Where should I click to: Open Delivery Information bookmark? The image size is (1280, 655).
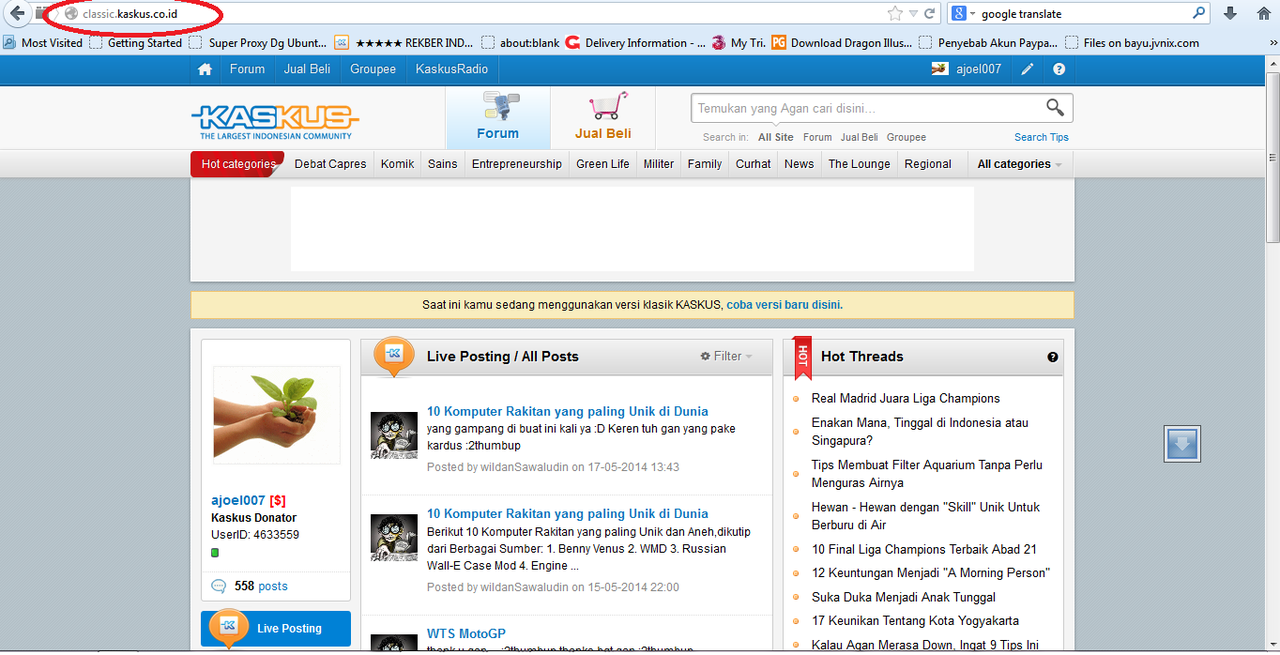pyautogui.click(x=633, y=43)
